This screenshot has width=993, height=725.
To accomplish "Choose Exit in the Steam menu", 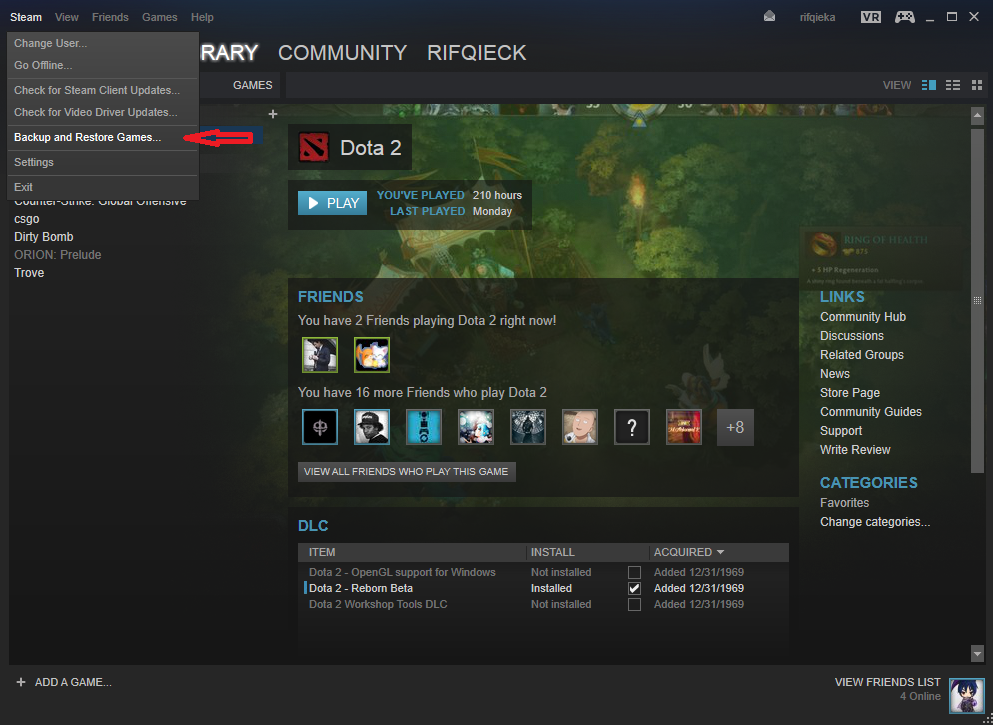I will click(x=103, y=187).
